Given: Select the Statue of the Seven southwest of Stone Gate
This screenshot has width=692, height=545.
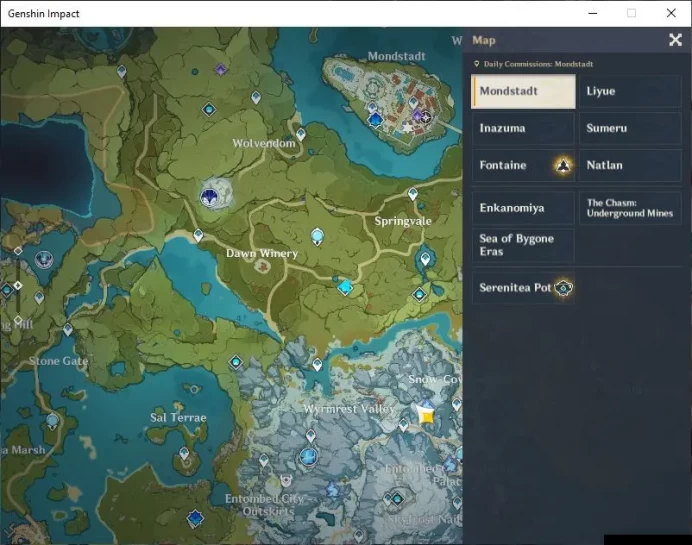Looking at the screenshot, I should coord(53,421).
